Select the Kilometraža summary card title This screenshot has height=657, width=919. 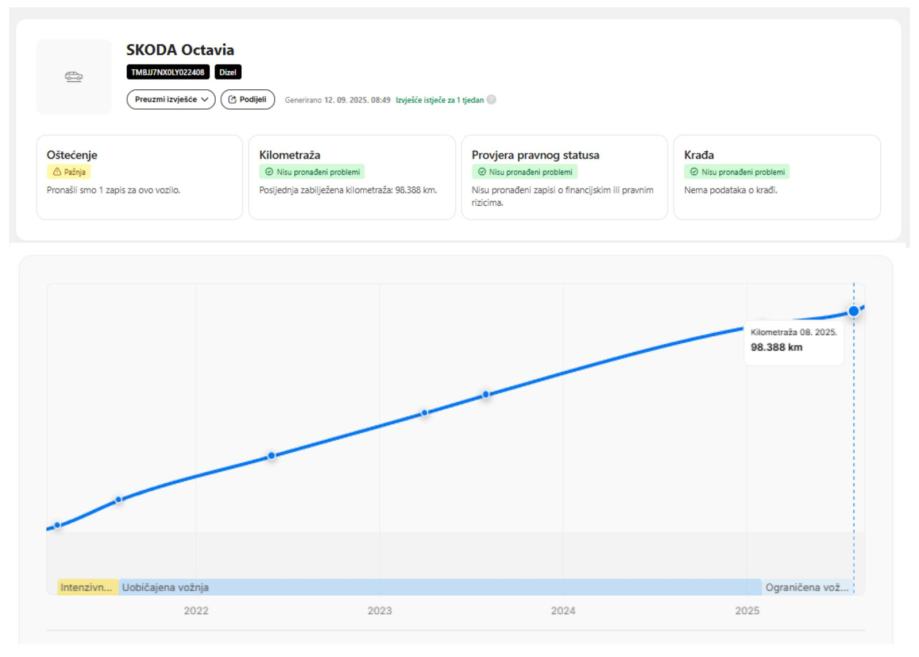(x=283, y=154)
